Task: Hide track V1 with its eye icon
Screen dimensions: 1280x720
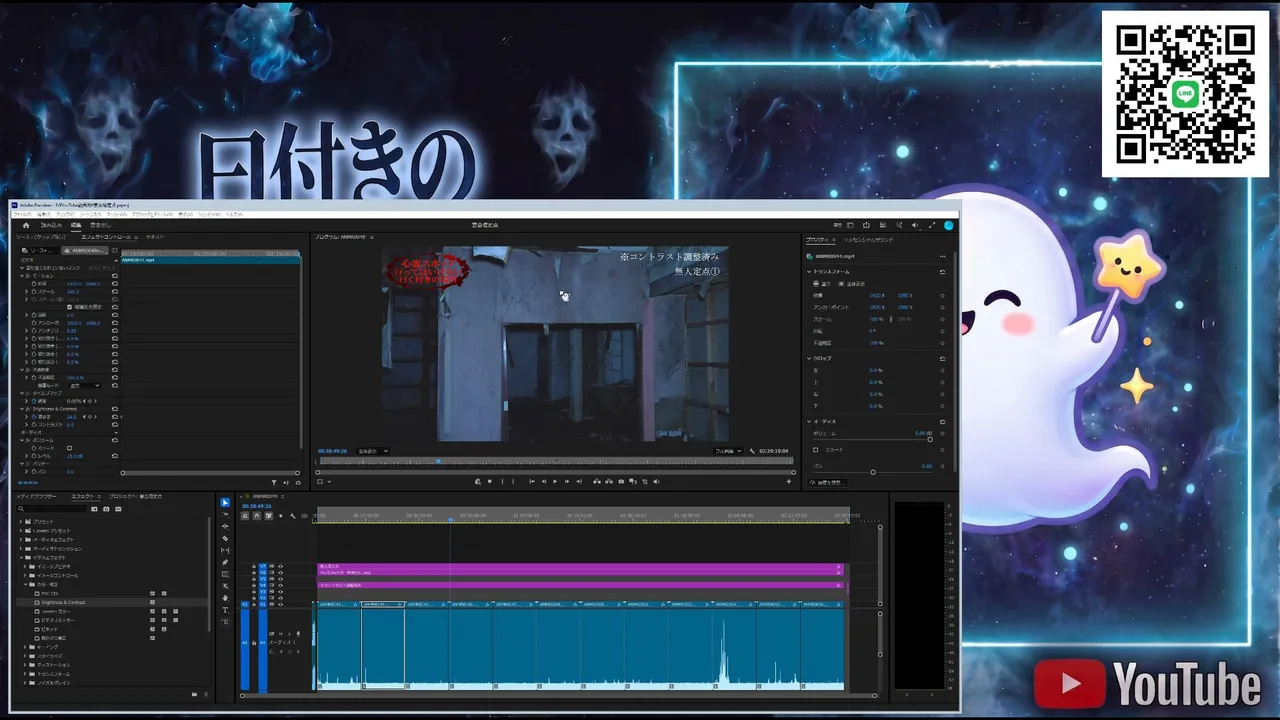Action: [x=281, y=604]
